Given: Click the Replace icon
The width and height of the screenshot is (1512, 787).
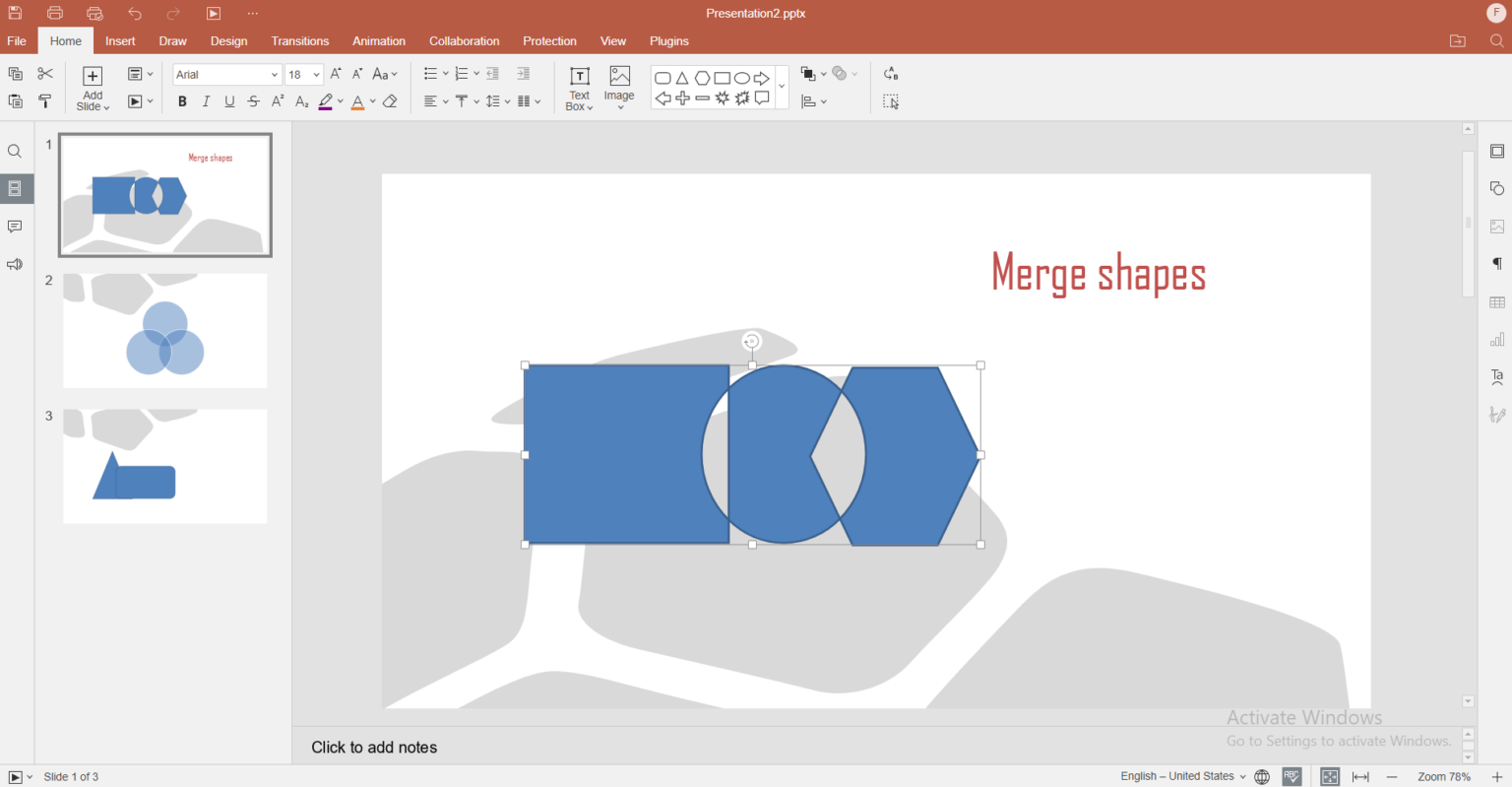Looking at the screenshot, I should pos(891,74).
